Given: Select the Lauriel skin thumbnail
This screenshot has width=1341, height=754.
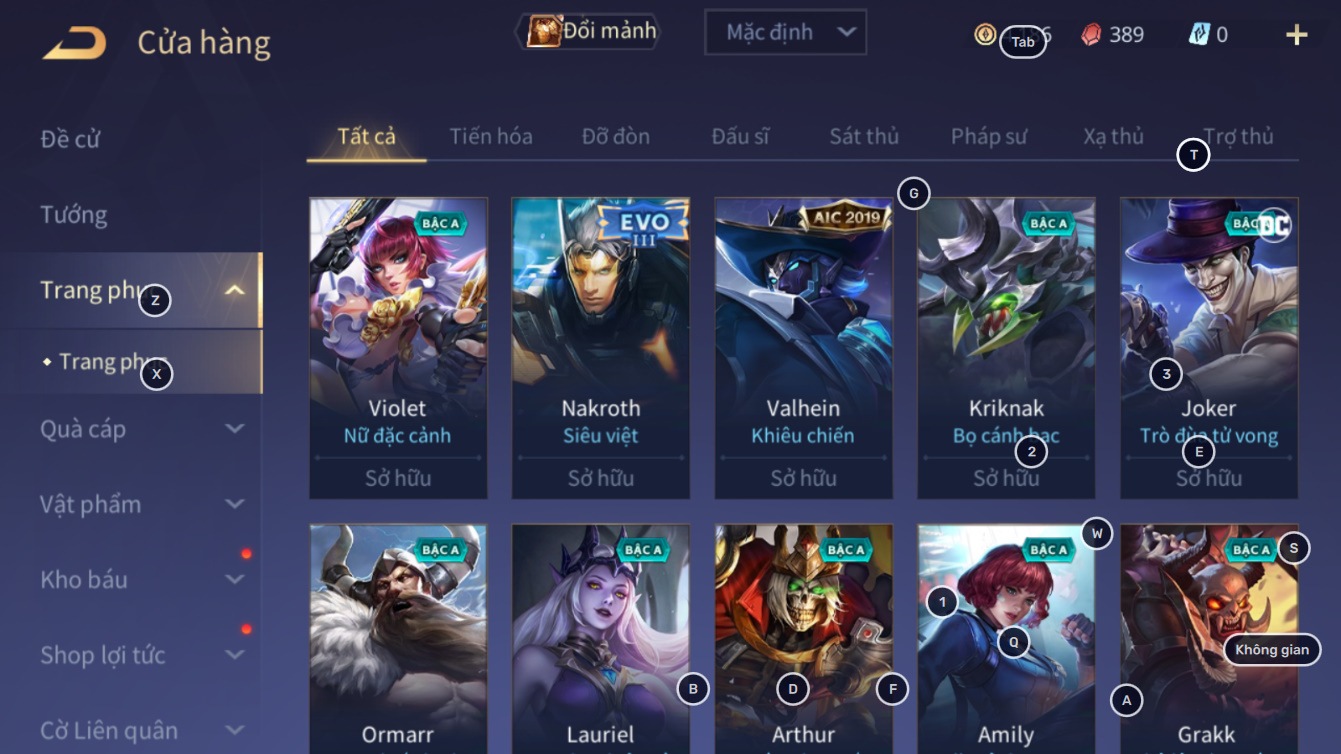Looking at the screenshot, I should point(601,639).
